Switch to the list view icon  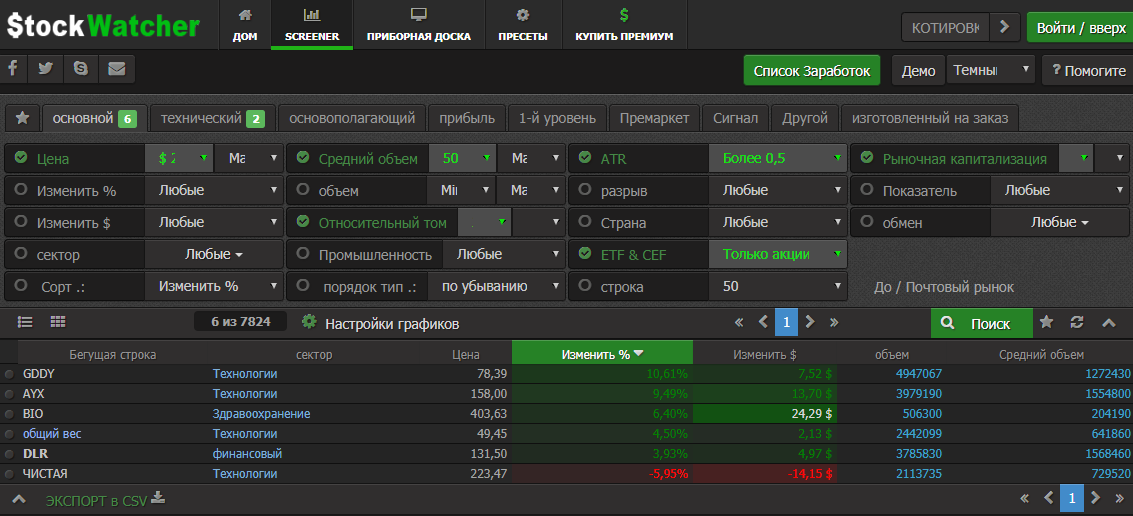pyautogui.click(x=26, y=322)
